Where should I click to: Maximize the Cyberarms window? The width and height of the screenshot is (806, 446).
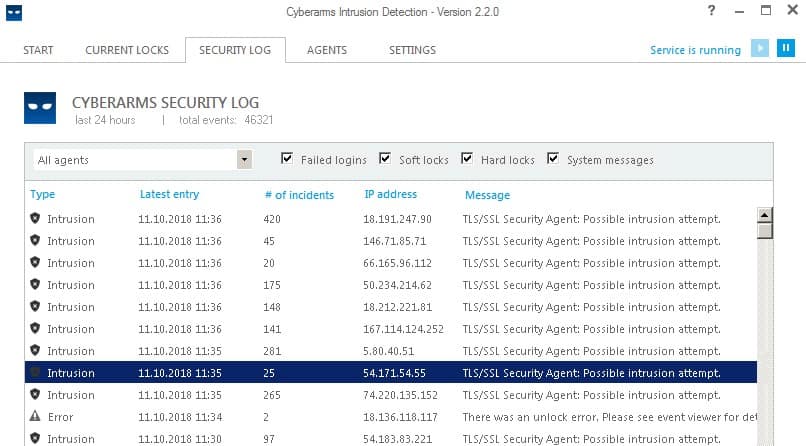click(x=766, y=10)
